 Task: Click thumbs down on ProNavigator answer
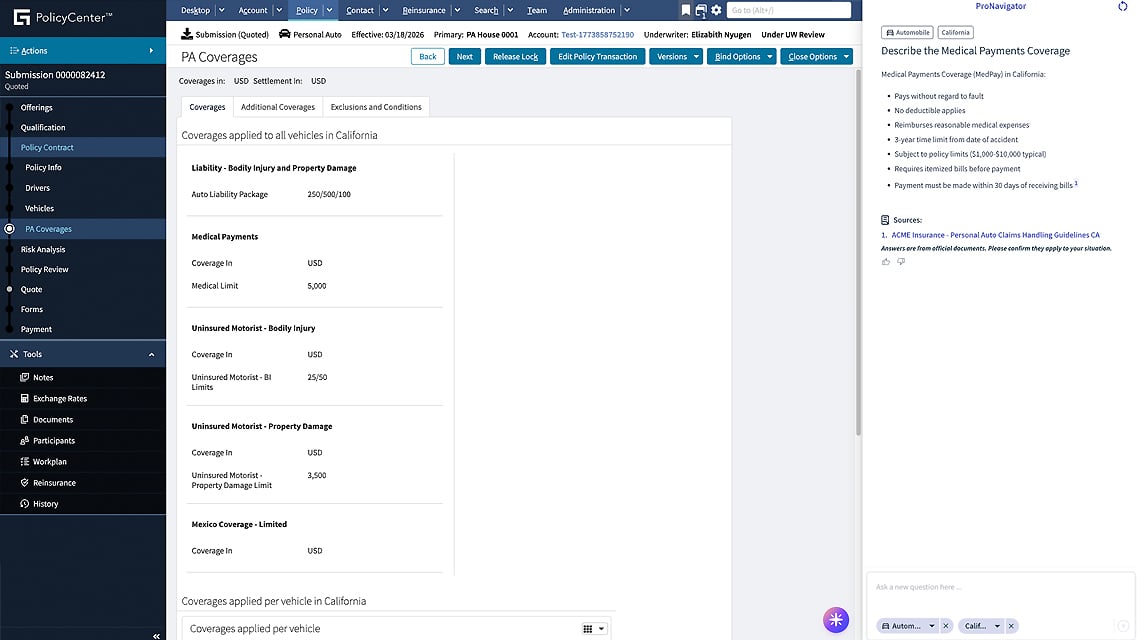[x=901, y=262]
